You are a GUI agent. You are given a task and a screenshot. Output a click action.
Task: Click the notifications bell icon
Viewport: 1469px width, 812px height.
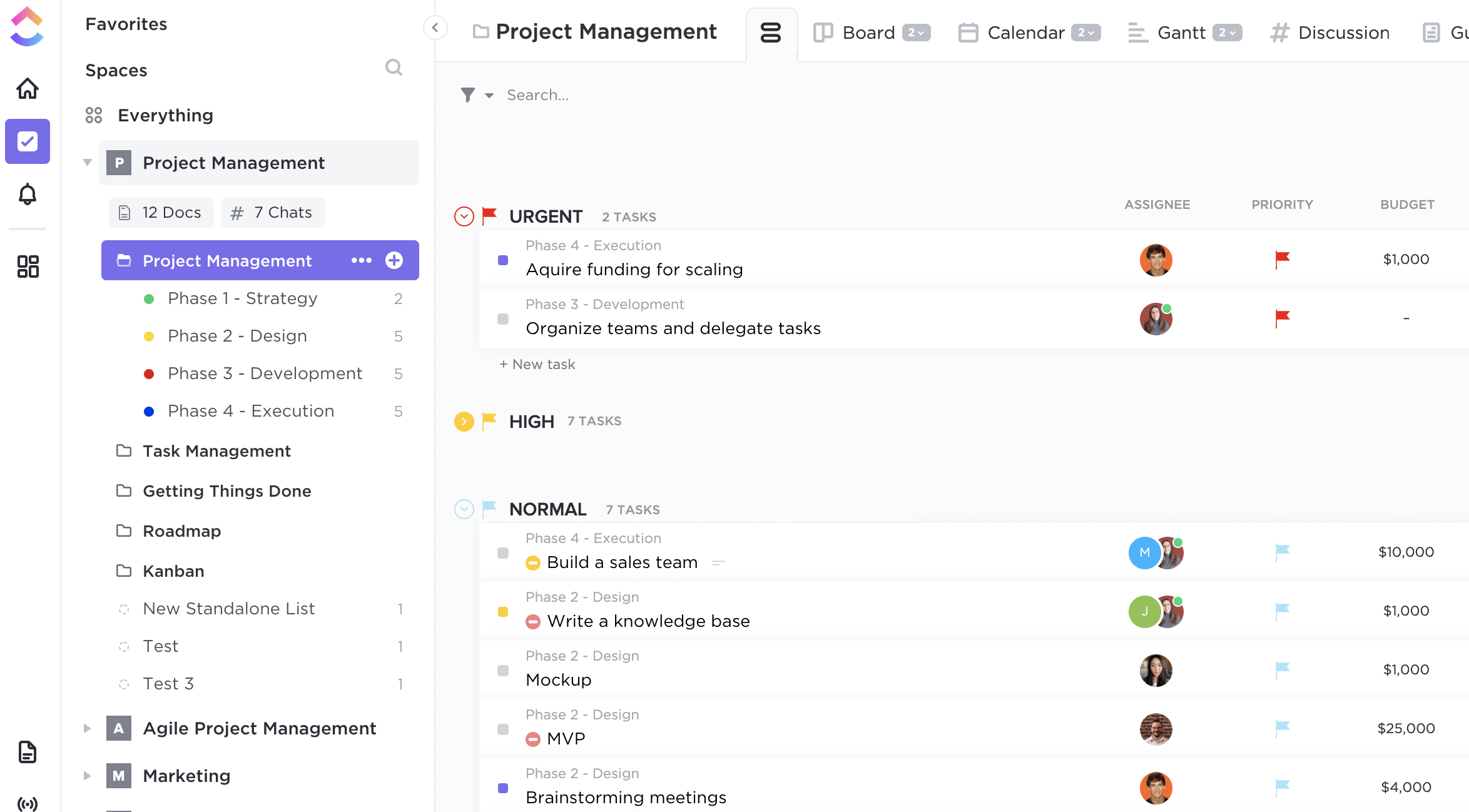tap(27, 193)
